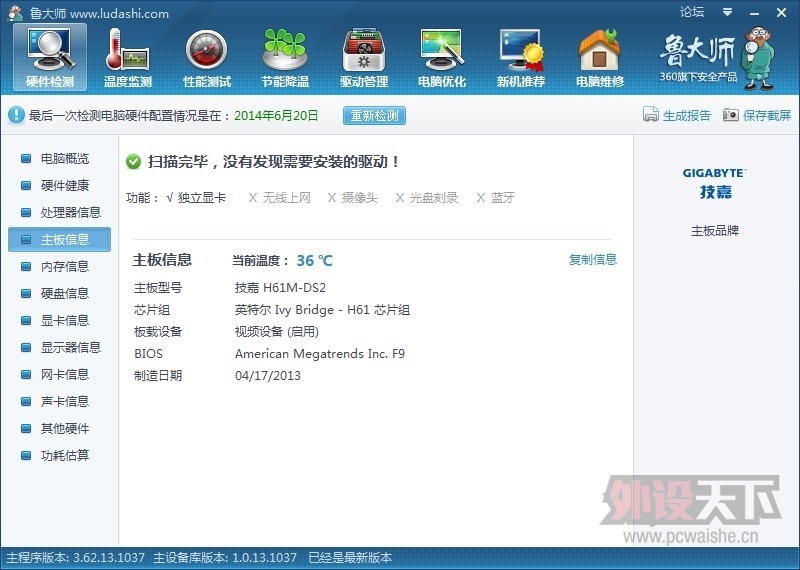Viewport: 800px width, 570px height.
Task: Click the 主板品牌 label
Action: coord(715,231)
